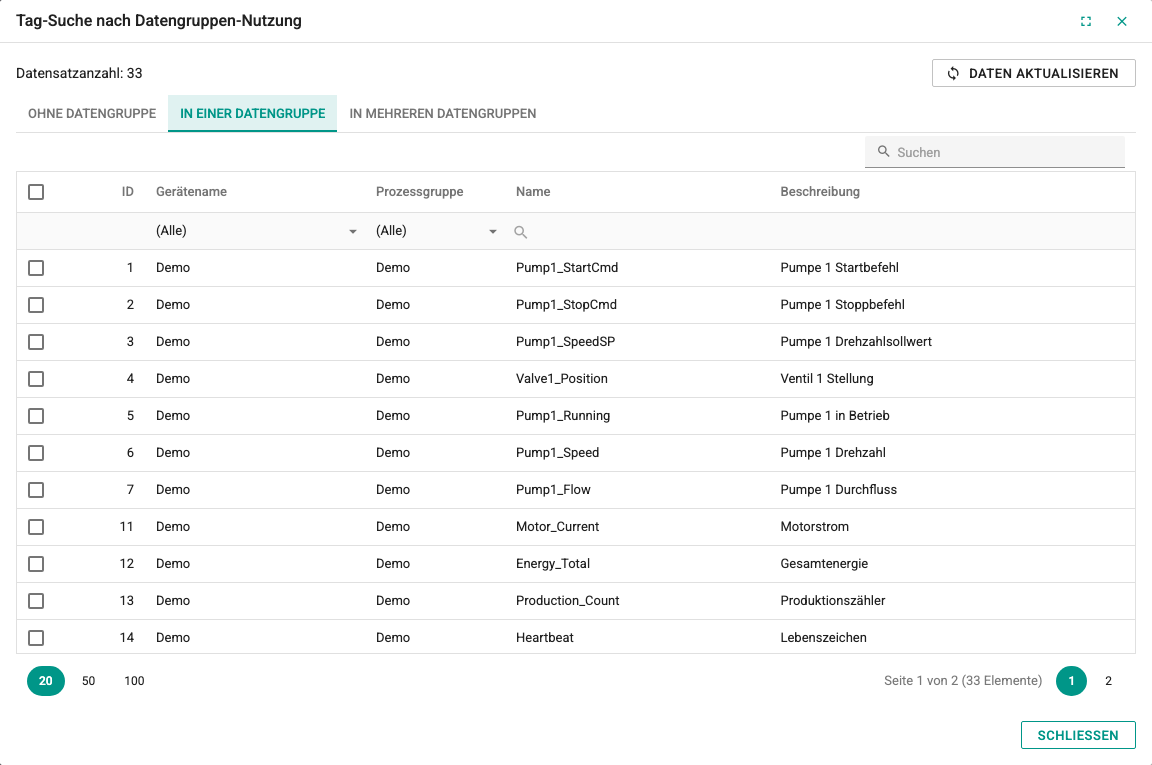Click the 'Pumpe 1 Drehzahlsollwert' description
Image resolution: width=1152 pixels, height=765 pixels.
click(x=856, y=342)
